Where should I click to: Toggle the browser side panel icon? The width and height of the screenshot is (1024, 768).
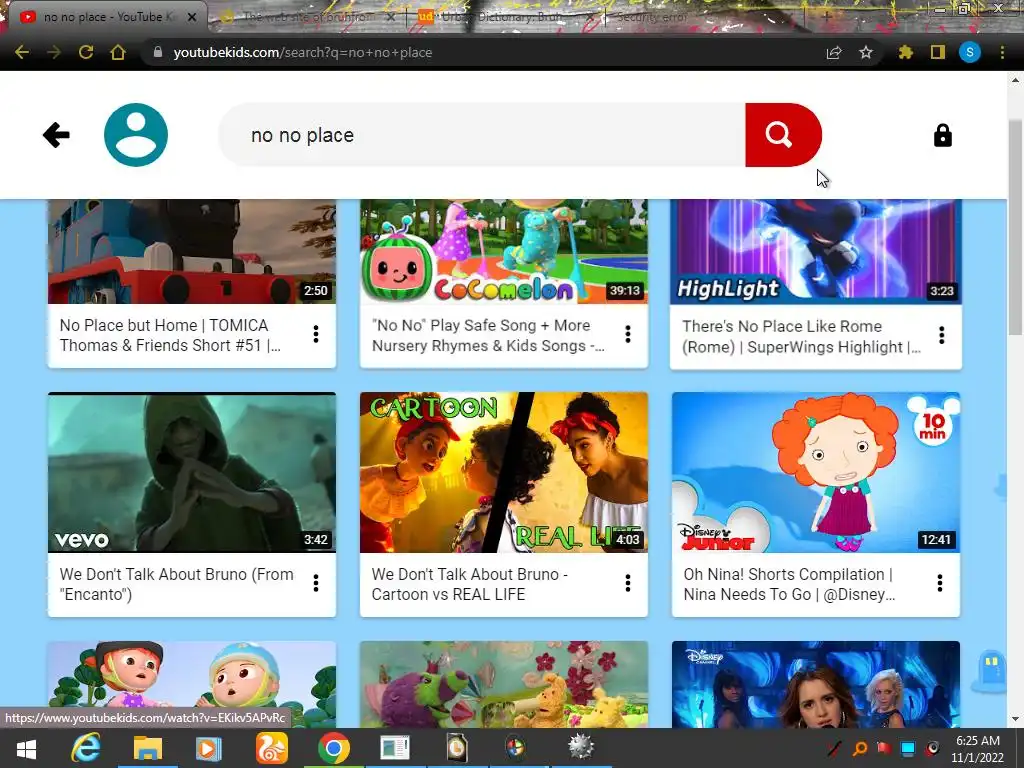point(938,52)
